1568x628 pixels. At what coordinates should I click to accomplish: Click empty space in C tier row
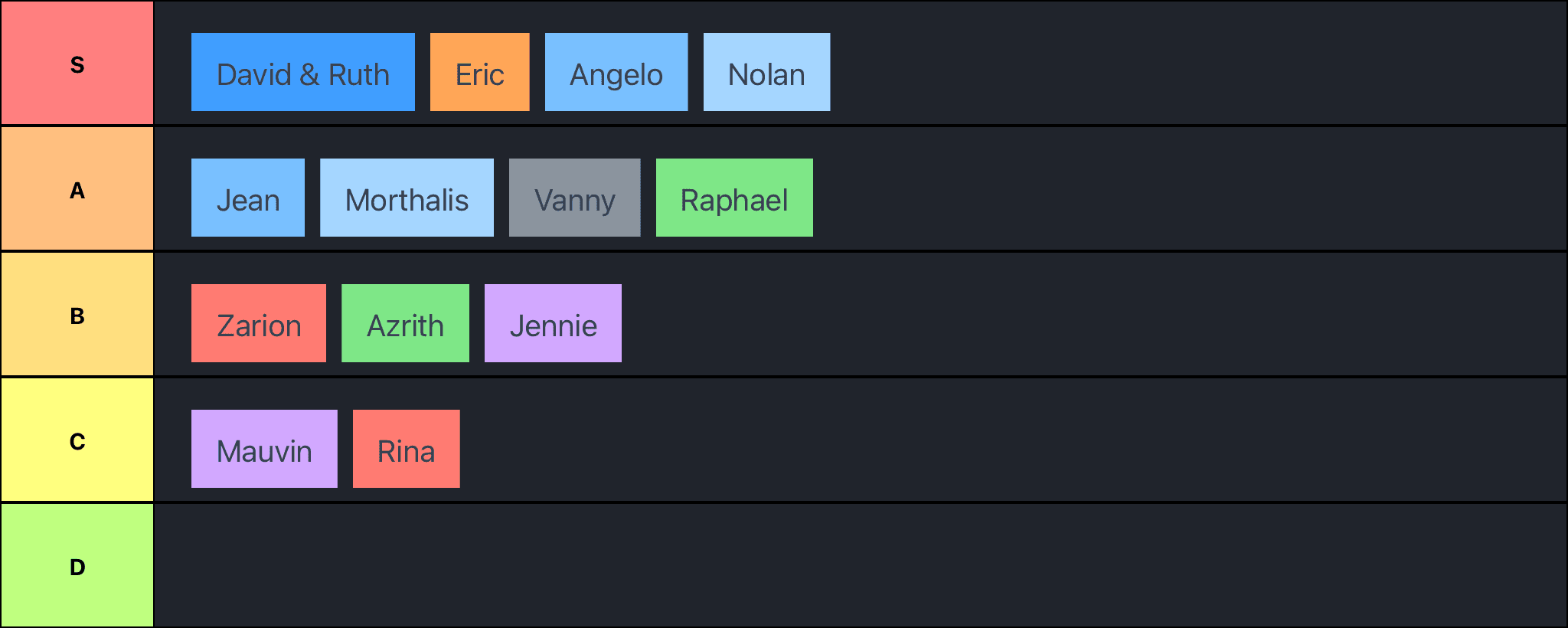coord(995,440)
